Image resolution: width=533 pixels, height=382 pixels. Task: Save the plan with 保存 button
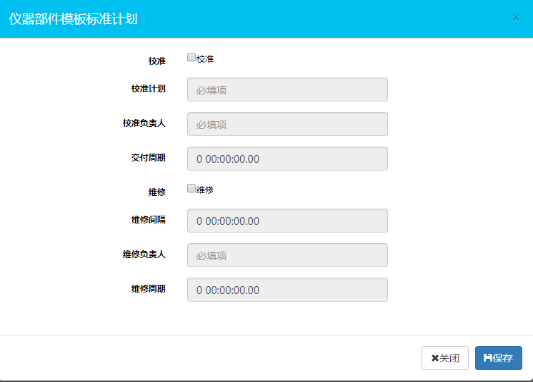[498, 358]
